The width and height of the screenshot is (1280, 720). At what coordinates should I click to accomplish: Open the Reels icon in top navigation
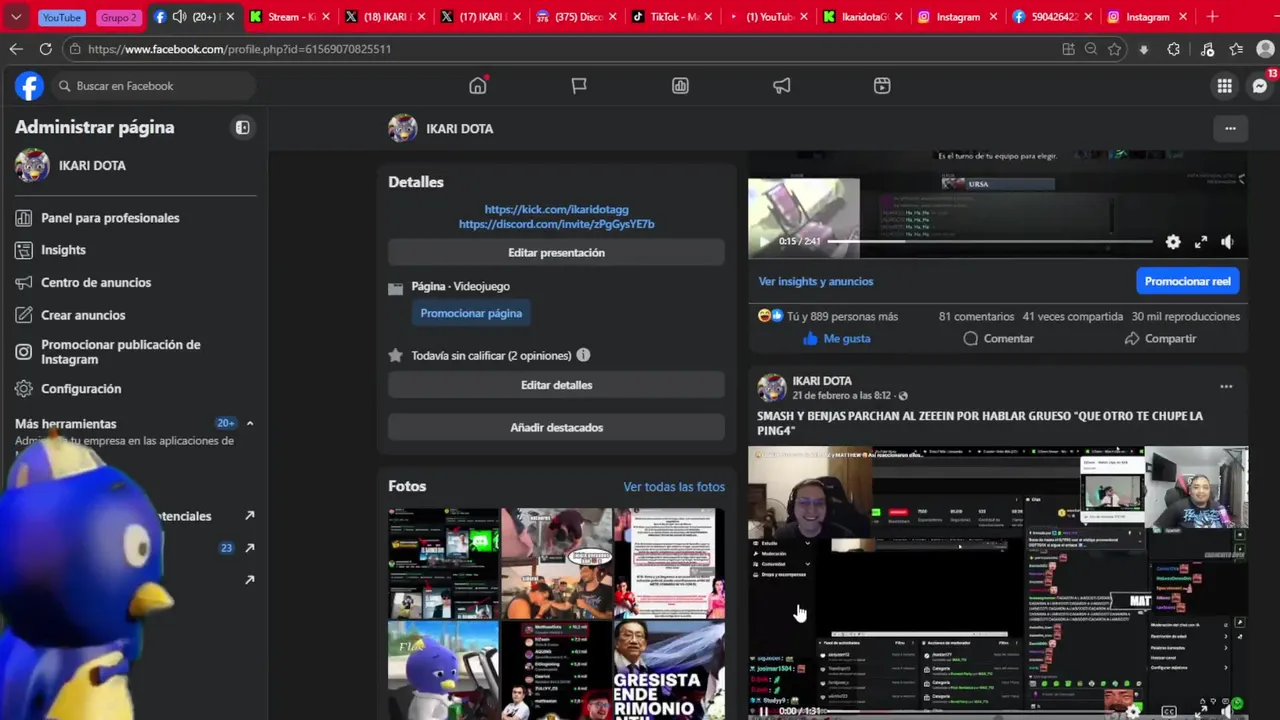tap(882, 86)
